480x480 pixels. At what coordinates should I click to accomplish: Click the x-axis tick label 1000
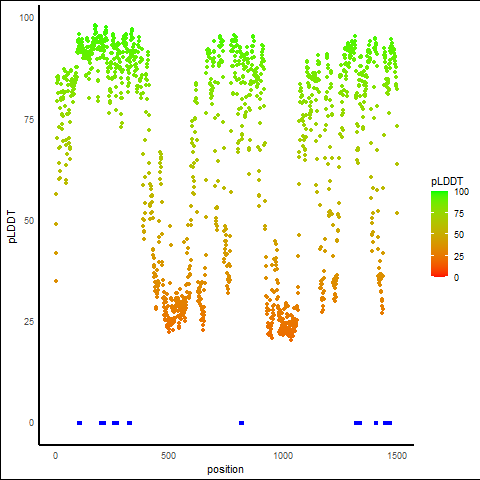click(x=283, y=456)
